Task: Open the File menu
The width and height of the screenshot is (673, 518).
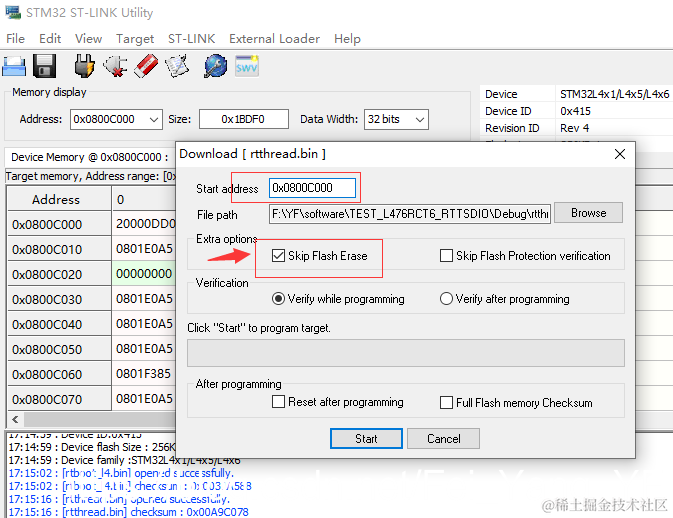Action: point(15,39)
